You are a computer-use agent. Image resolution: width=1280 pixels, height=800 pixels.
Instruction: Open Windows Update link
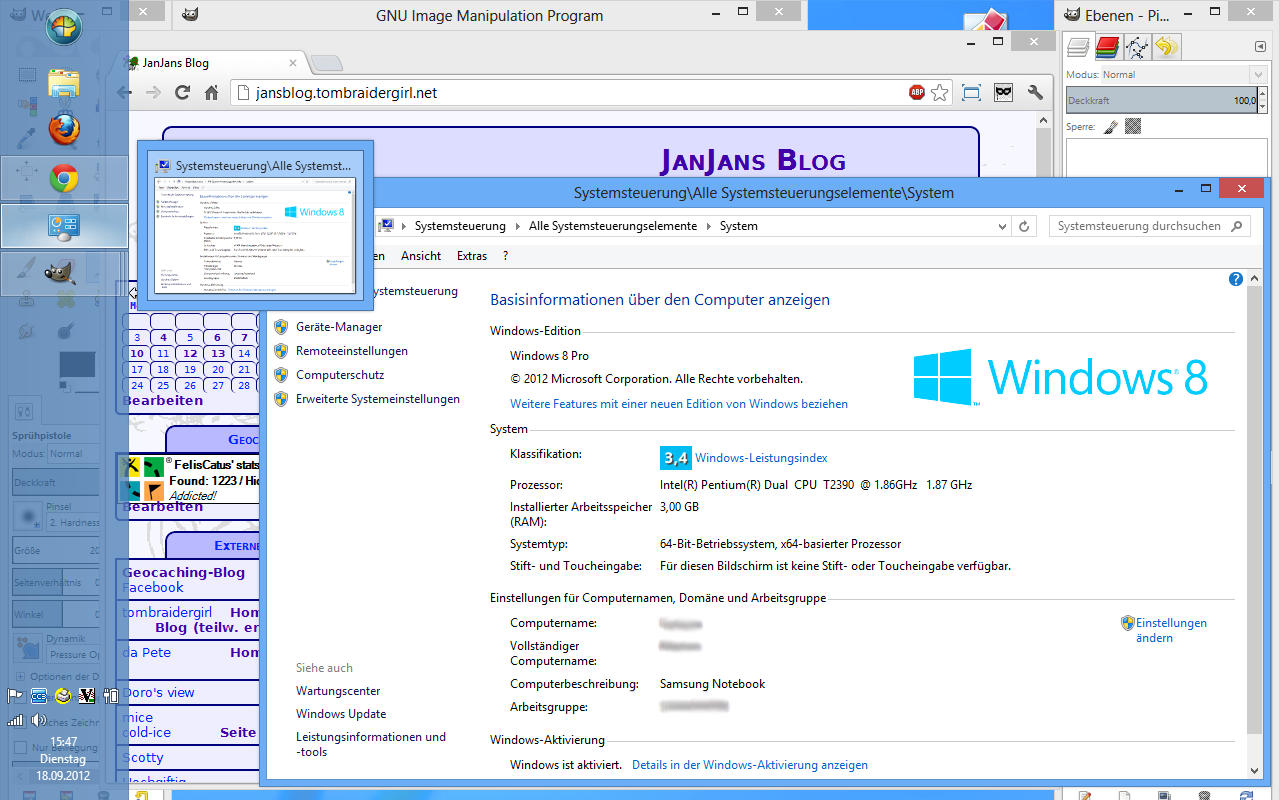(x=341, y=714)
